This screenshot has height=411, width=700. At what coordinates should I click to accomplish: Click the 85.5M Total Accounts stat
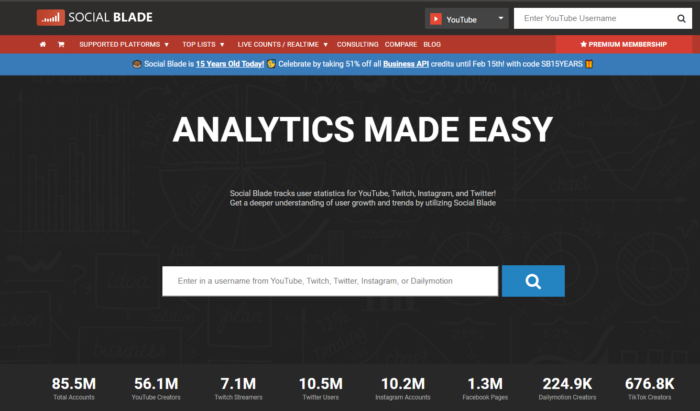74,388
